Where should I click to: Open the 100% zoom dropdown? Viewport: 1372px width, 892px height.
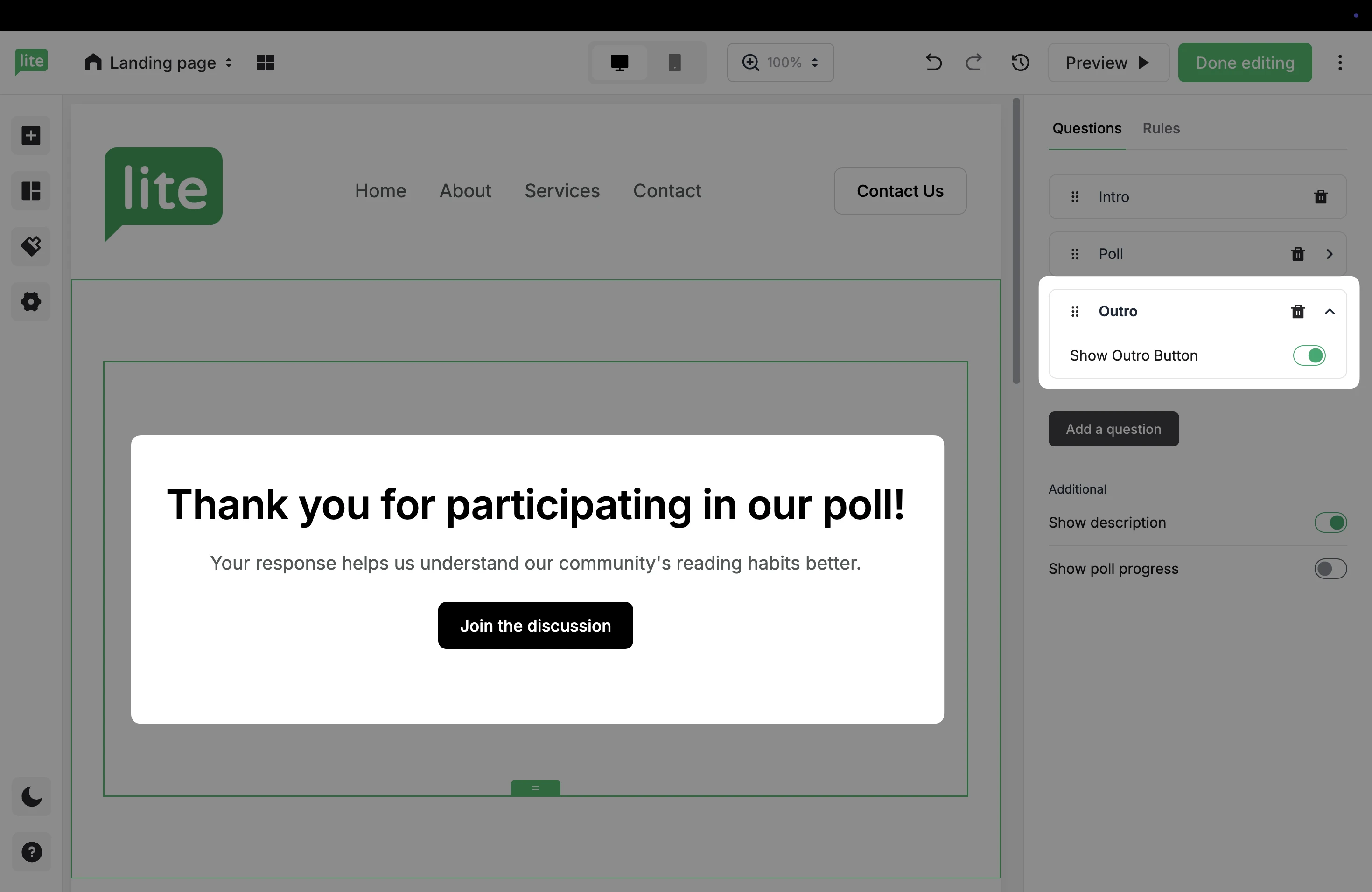coord(781,62)
